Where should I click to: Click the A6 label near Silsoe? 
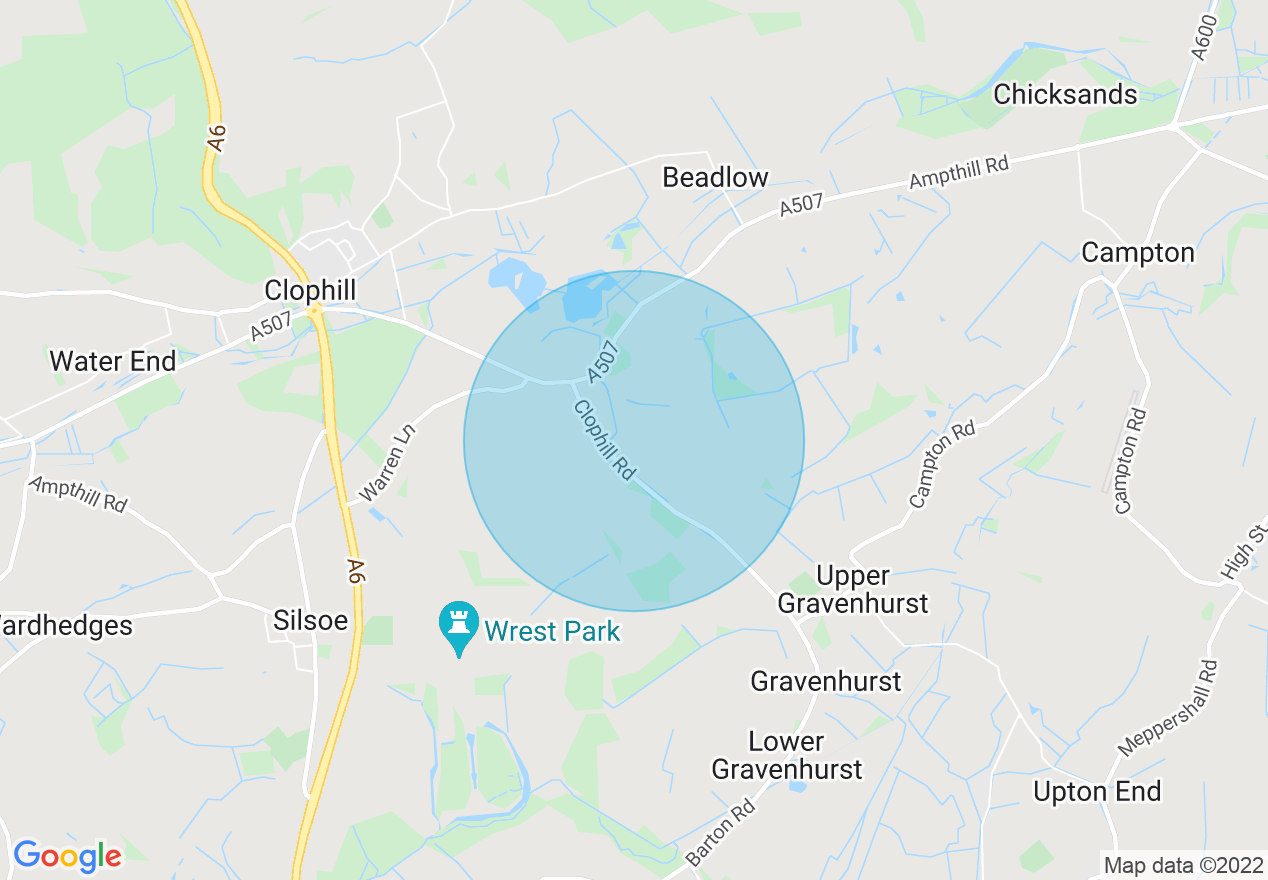pos(355,571)
